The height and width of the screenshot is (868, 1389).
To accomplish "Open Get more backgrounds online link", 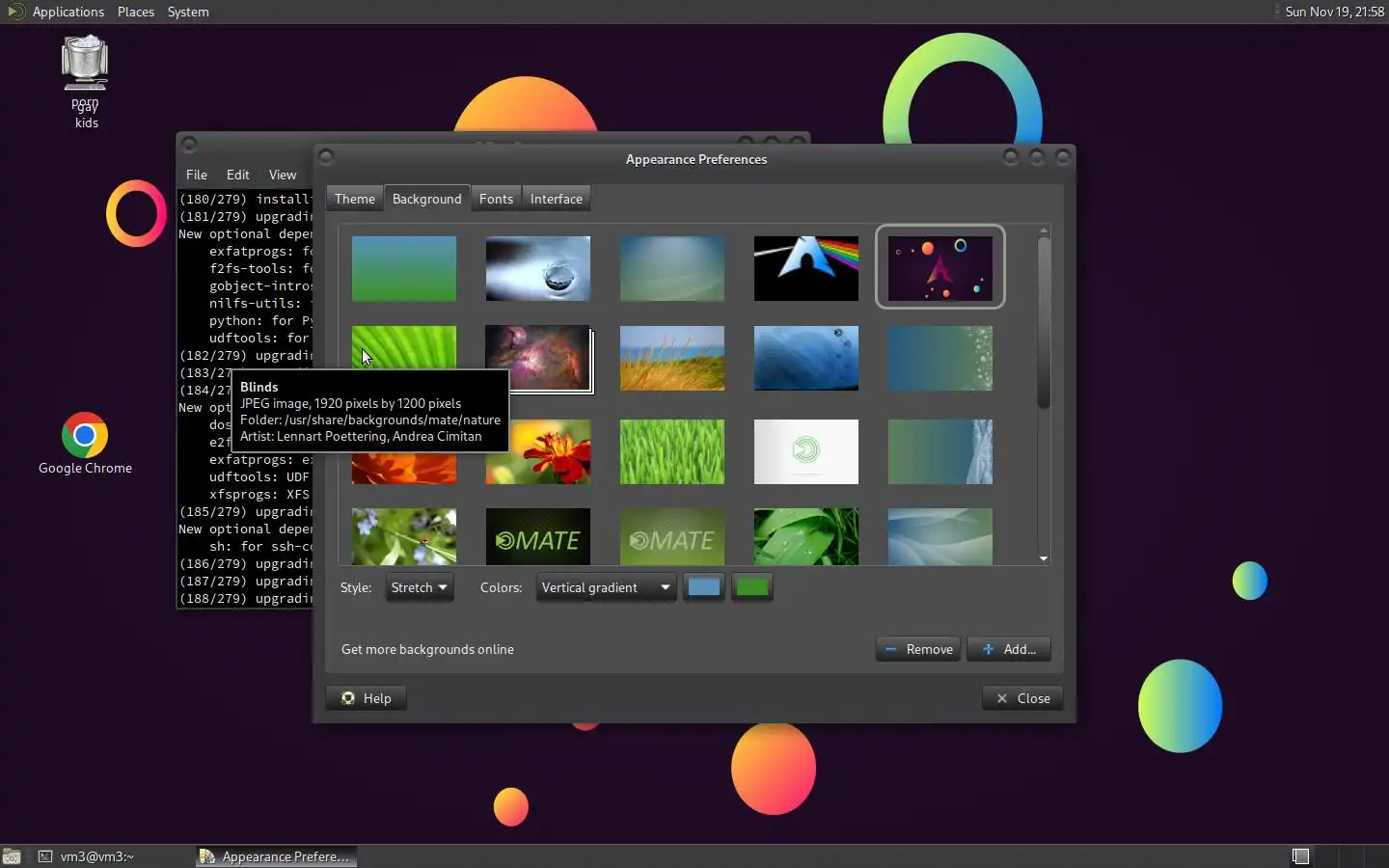I will pos(427,649).
